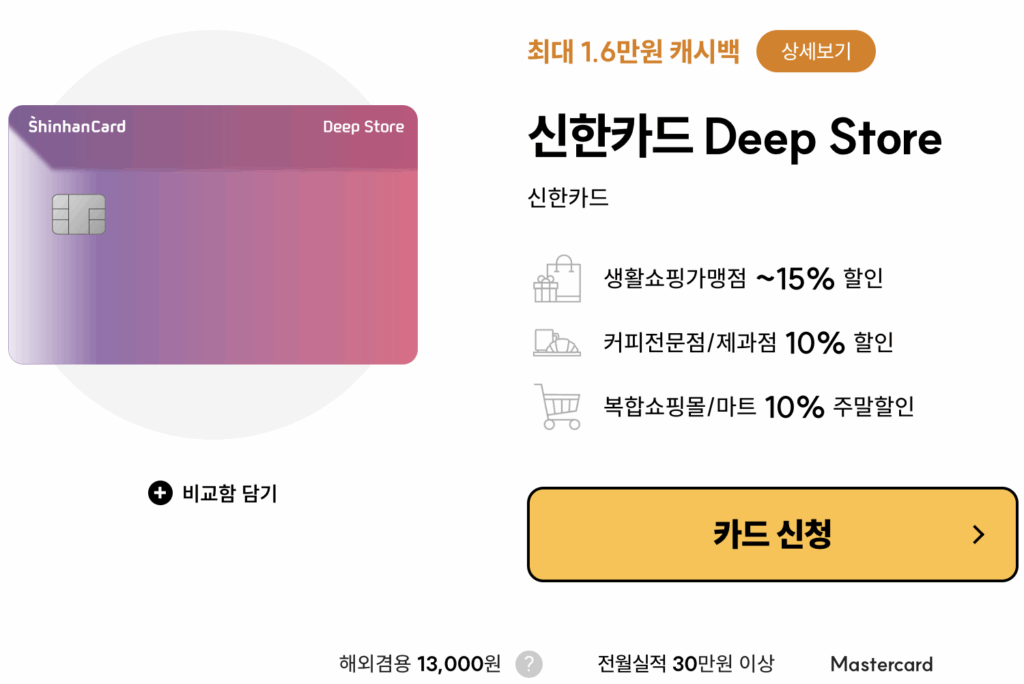Click the plus icon beside 비교함 담기
Screen dimensions: 1024x684
[x=160, y=493]
